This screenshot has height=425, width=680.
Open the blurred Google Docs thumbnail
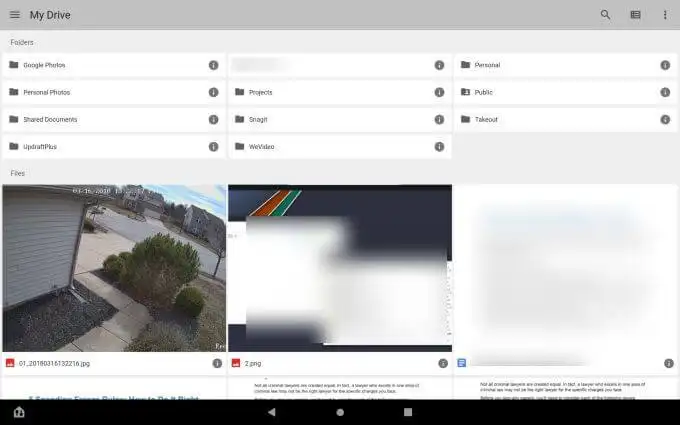566,268
